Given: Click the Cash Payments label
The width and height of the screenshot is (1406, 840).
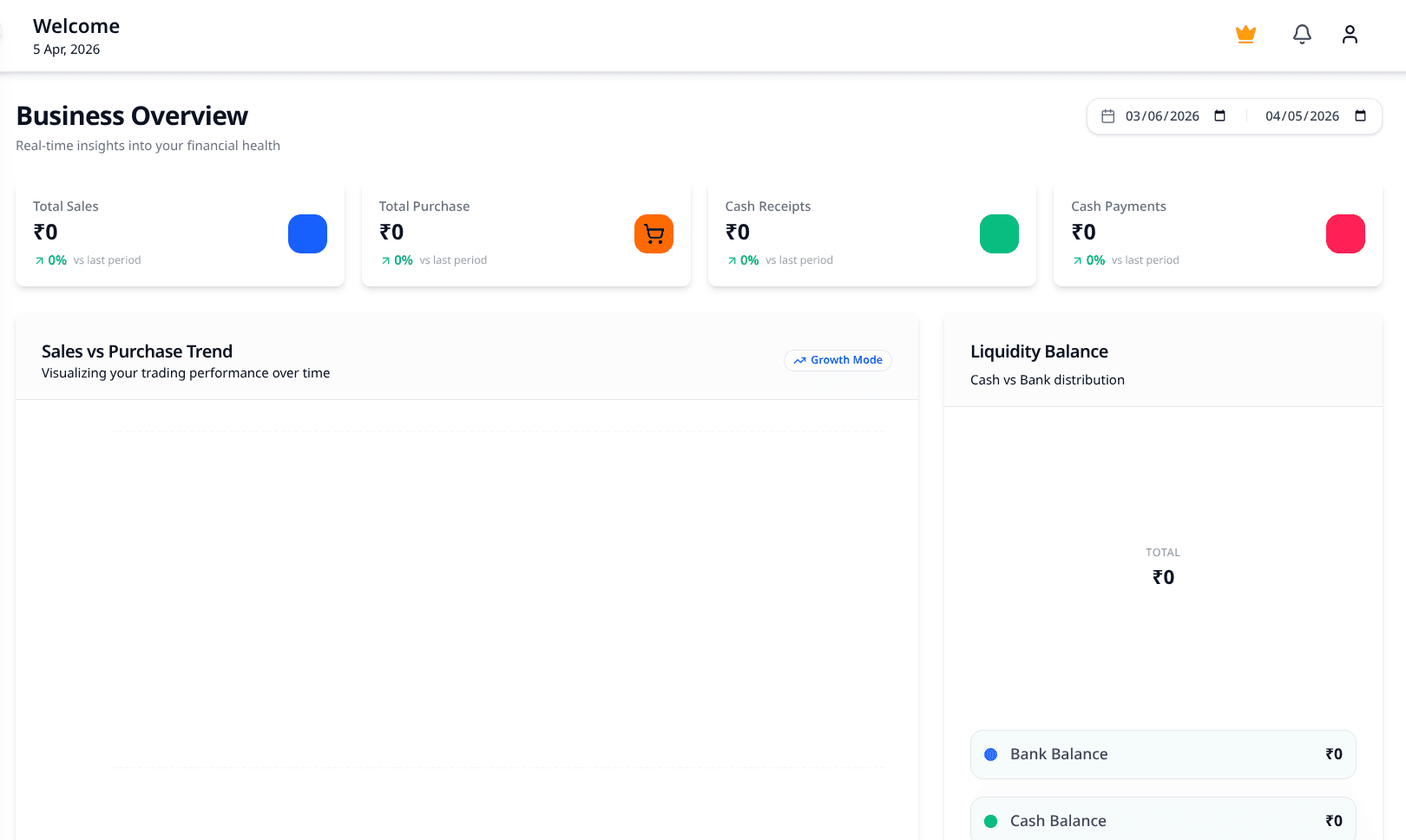Looking at the screenshot, I should coord(1119,207).
